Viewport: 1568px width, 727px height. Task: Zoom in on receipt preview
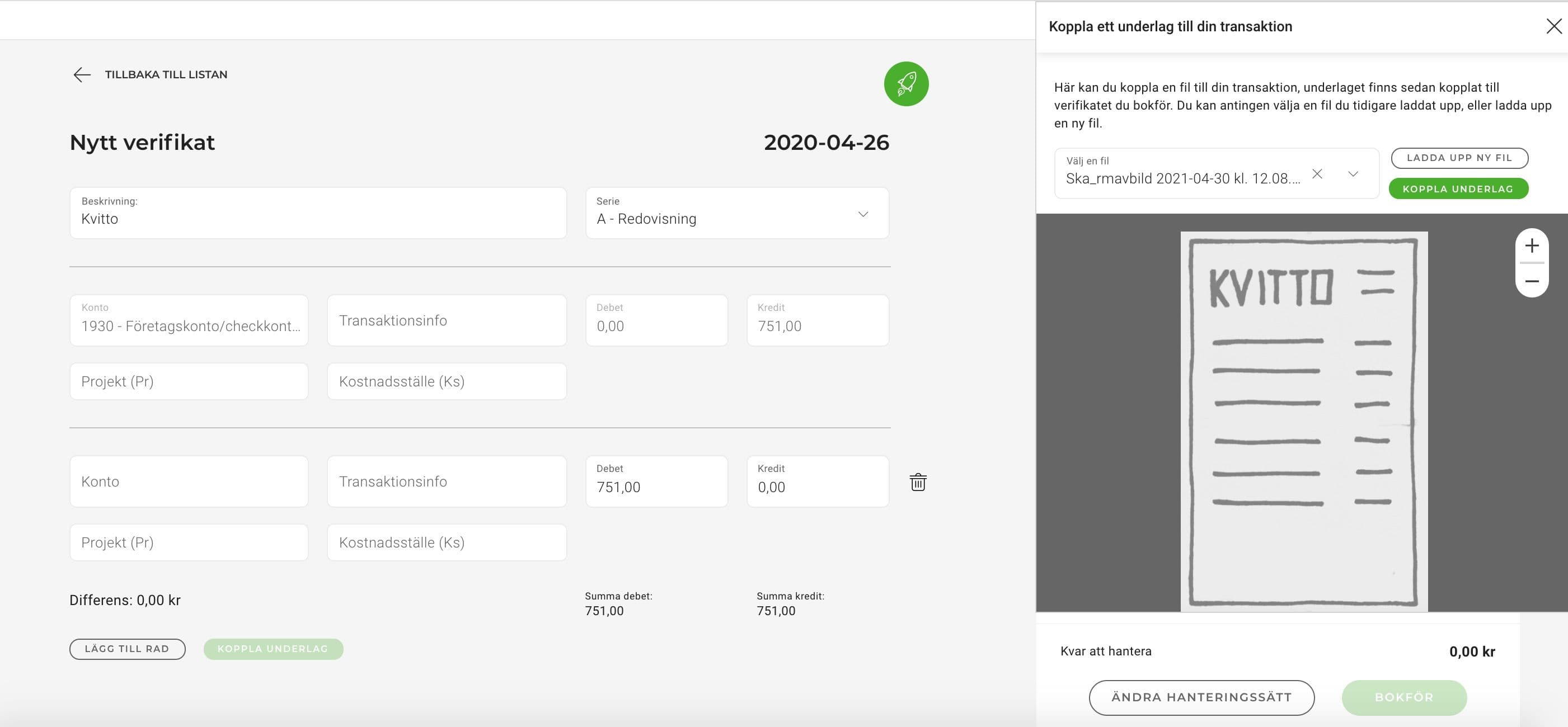[1532, 246]
